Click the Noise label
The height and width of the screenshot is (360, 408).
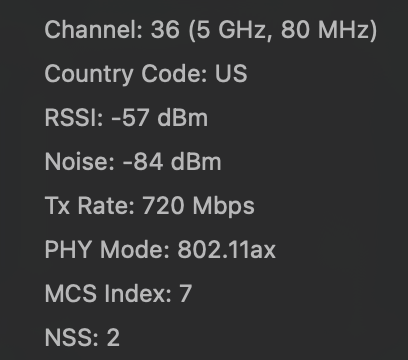[79, 162]
